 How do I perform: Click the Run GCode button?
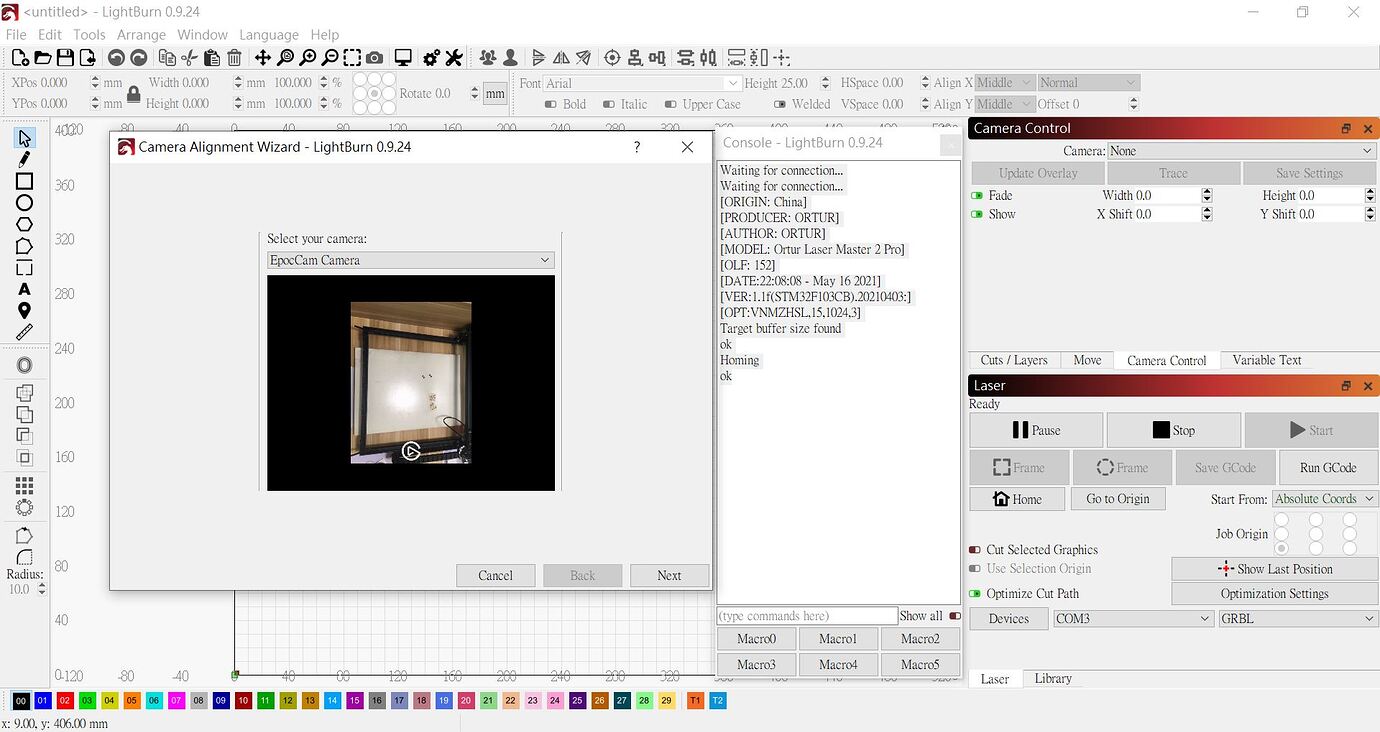tap(1328, 467)
